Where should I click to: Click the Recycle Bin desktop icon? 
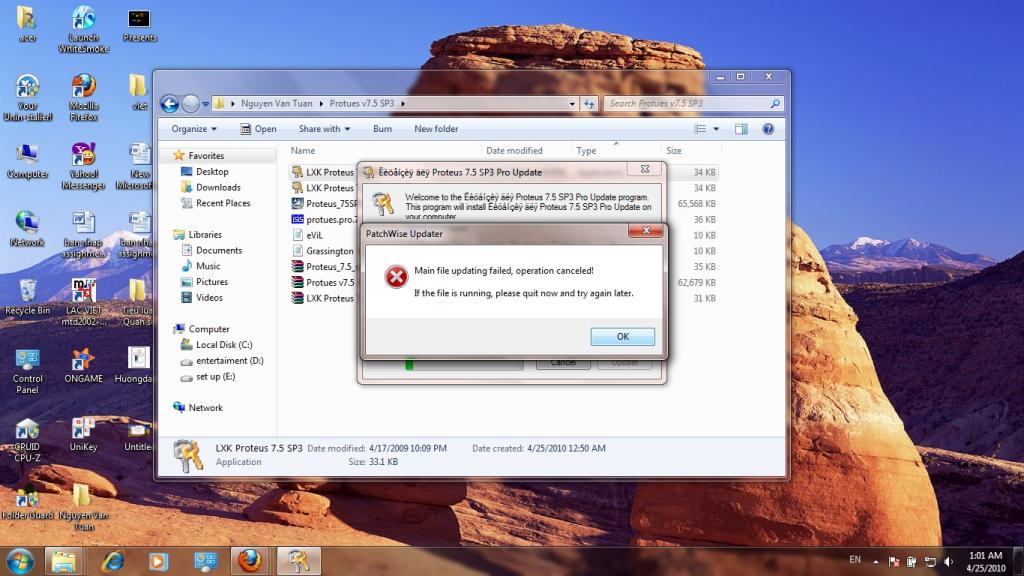(x=27, y=297)
